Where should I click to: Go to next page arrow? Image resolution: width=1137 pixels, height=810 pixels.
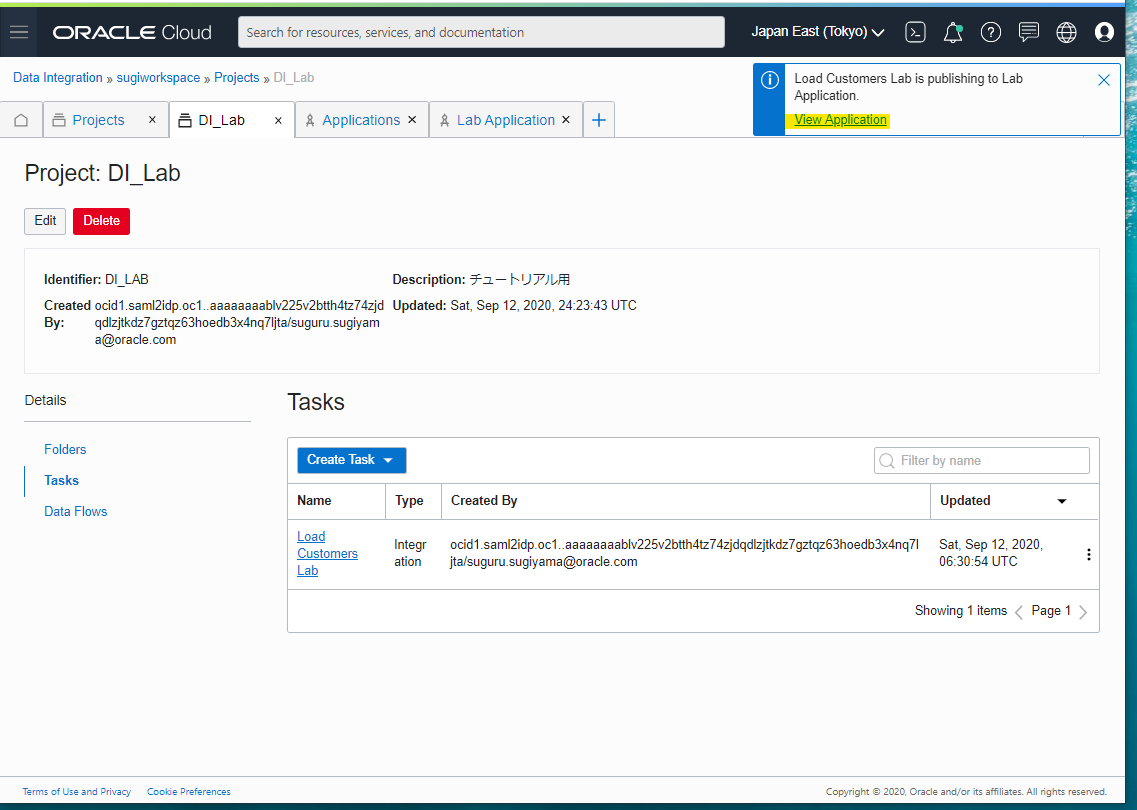coord(1083,611)
